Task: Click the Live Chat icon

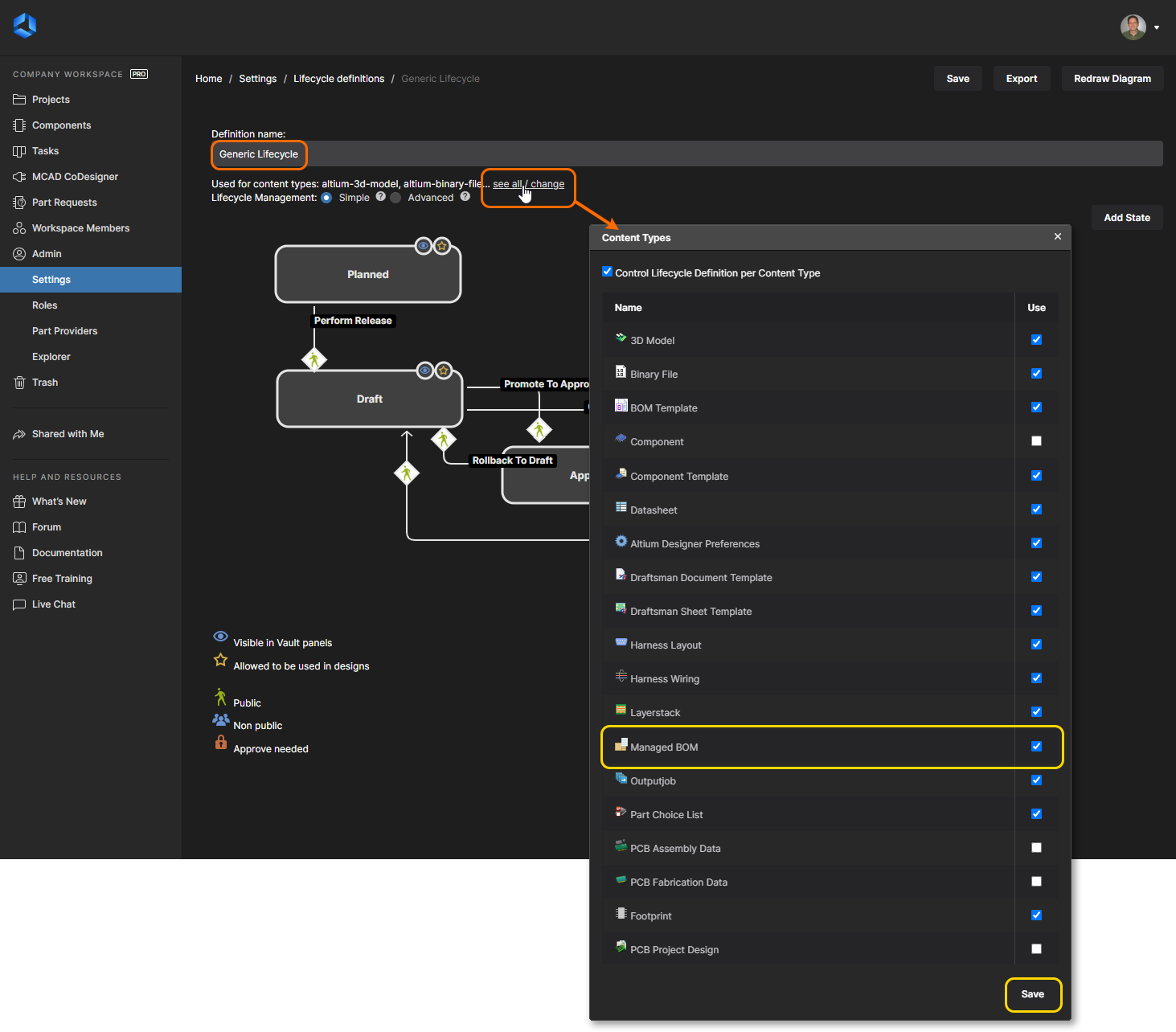Action: click(19, 604)
